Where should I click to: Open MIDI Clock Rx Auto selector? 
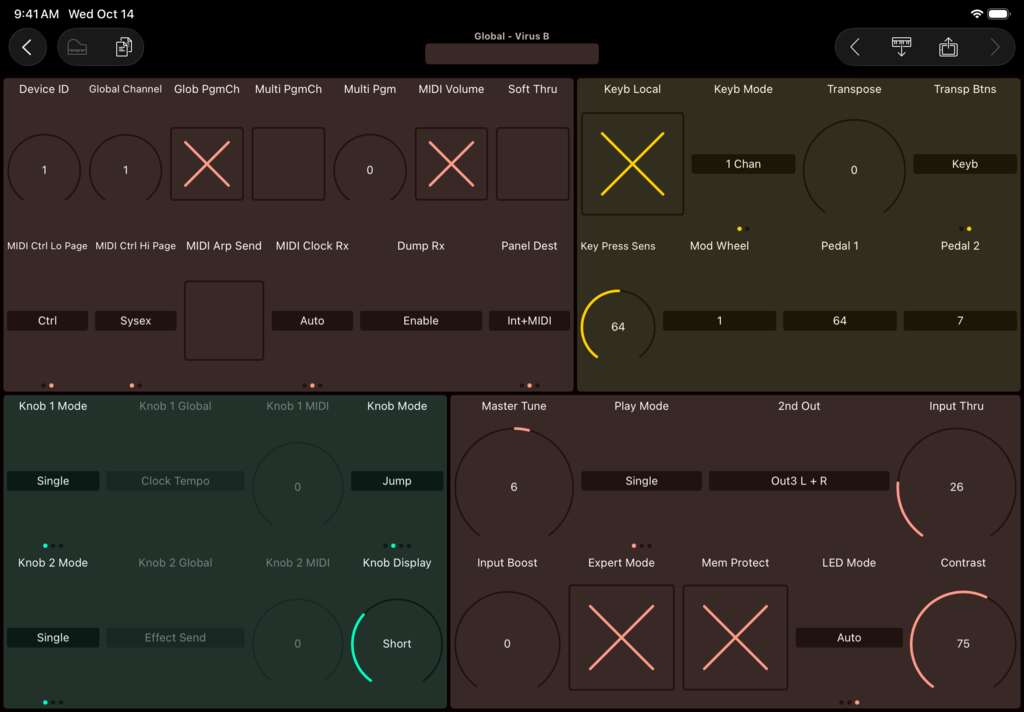[312, 321]
